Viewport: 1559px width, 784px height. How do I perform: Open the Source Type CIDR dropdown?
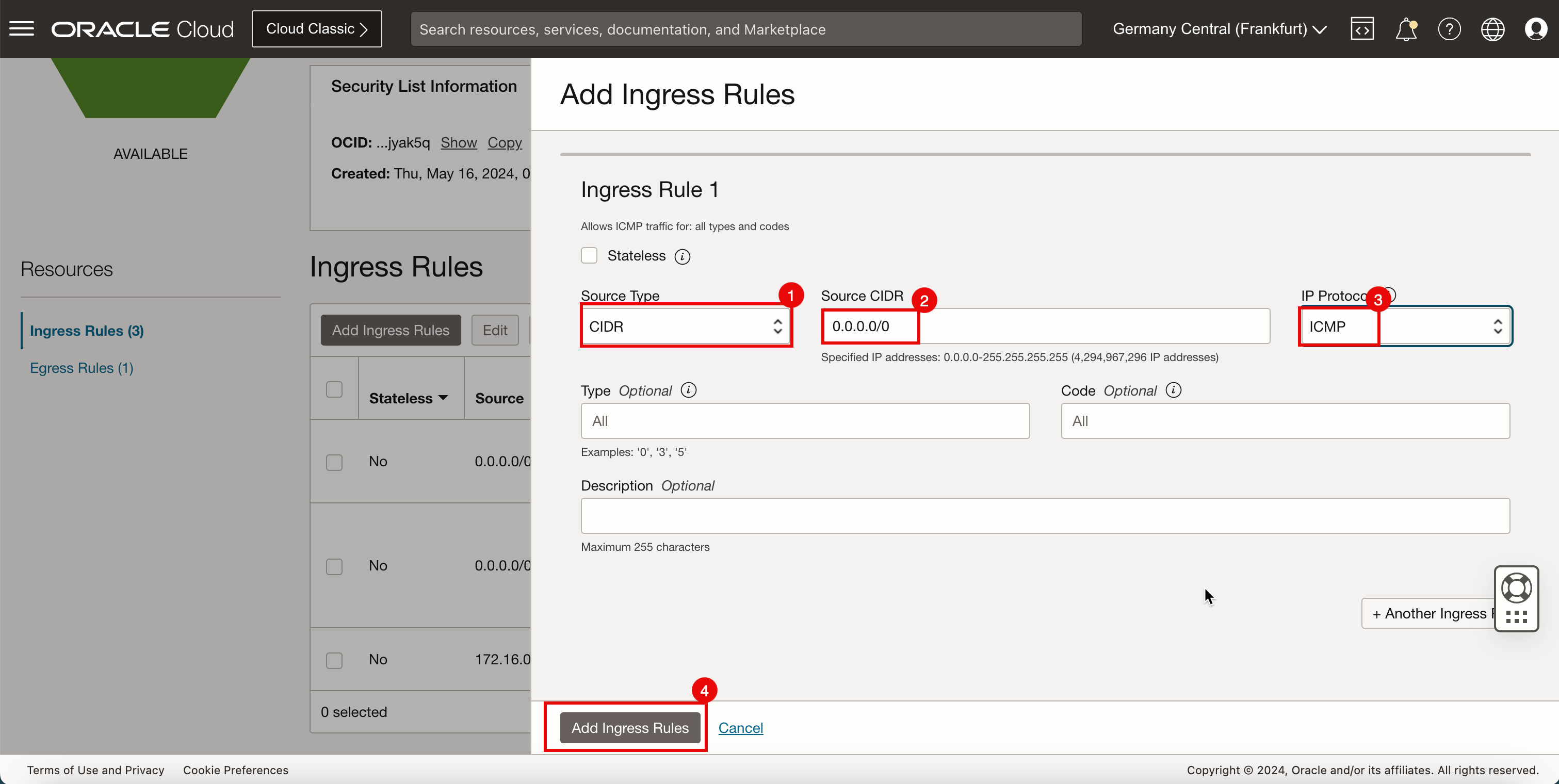[686, 326]
